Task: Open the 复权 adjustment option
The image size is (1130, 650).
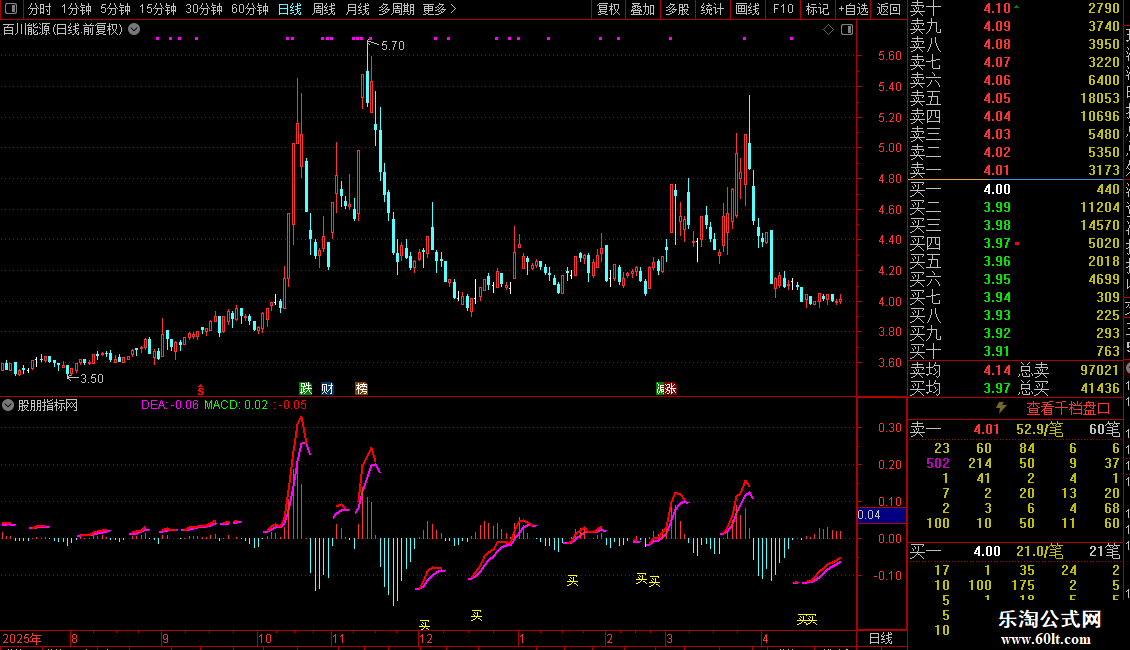Action: coord(608,9)
